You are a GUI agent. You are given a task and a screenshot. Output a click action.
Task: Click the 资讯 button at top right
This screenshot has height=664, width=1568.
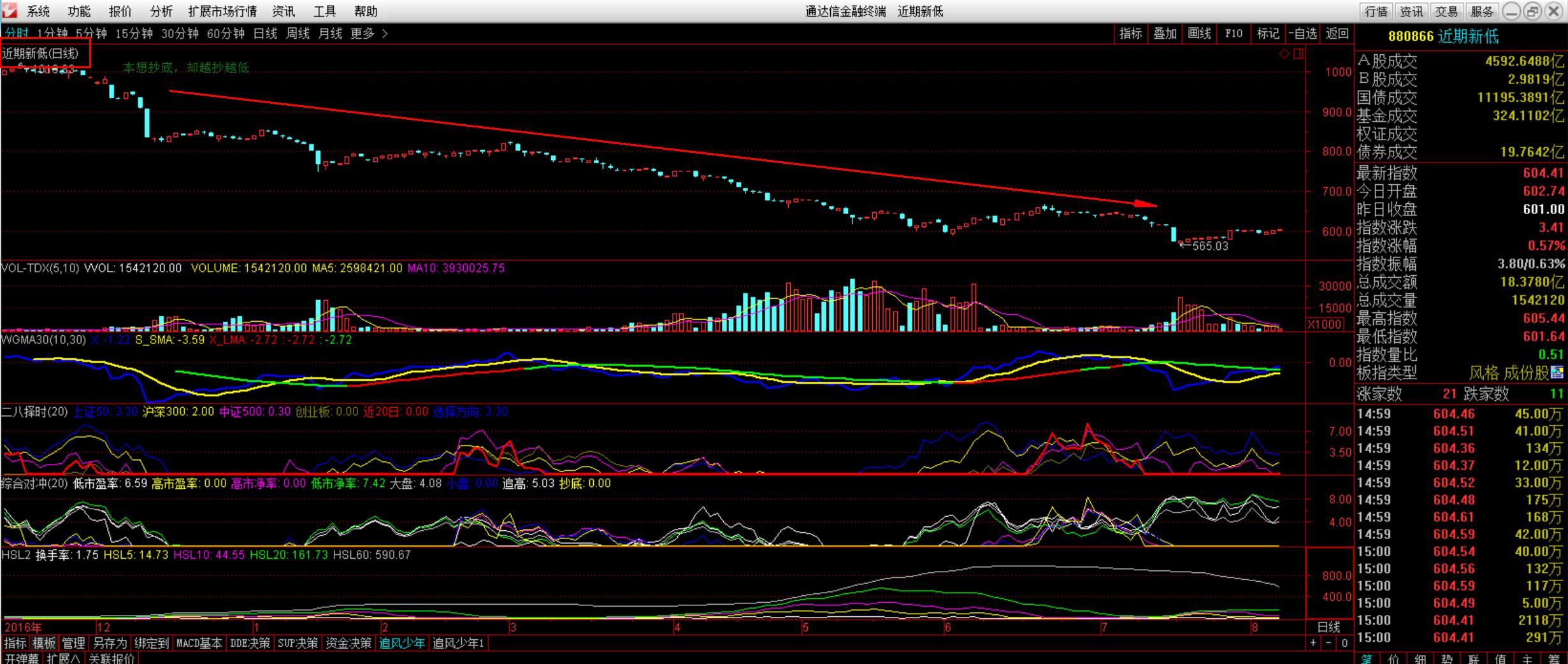click(x=1411, y=11)
